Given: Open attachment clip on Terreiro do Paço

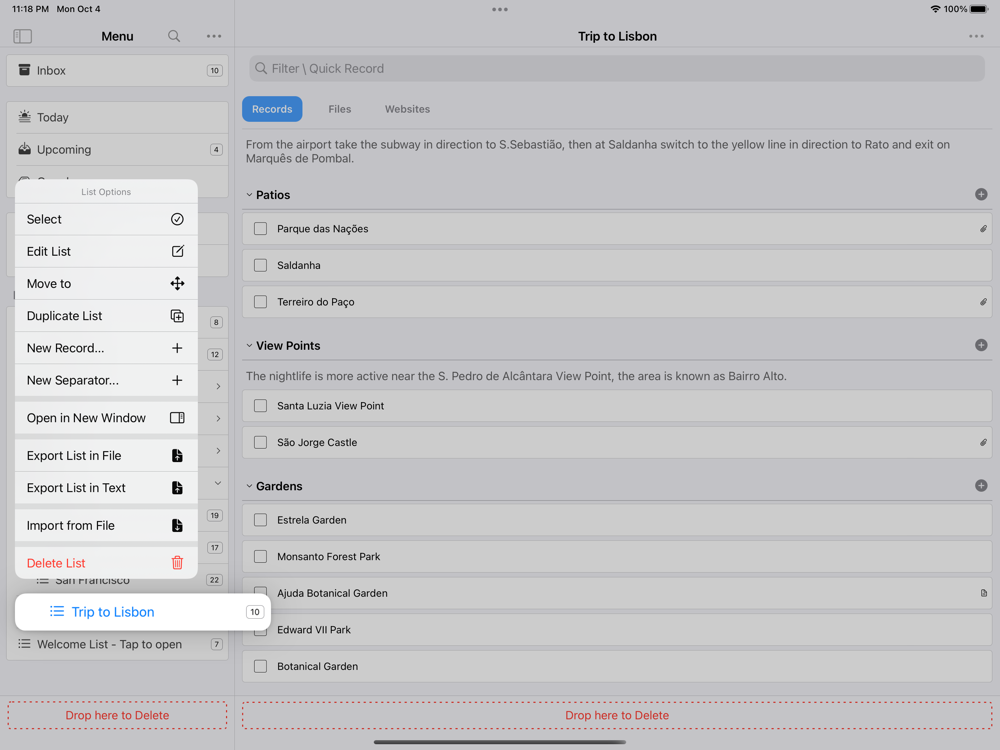Looking at the screenshot, I should click(983, 302).
